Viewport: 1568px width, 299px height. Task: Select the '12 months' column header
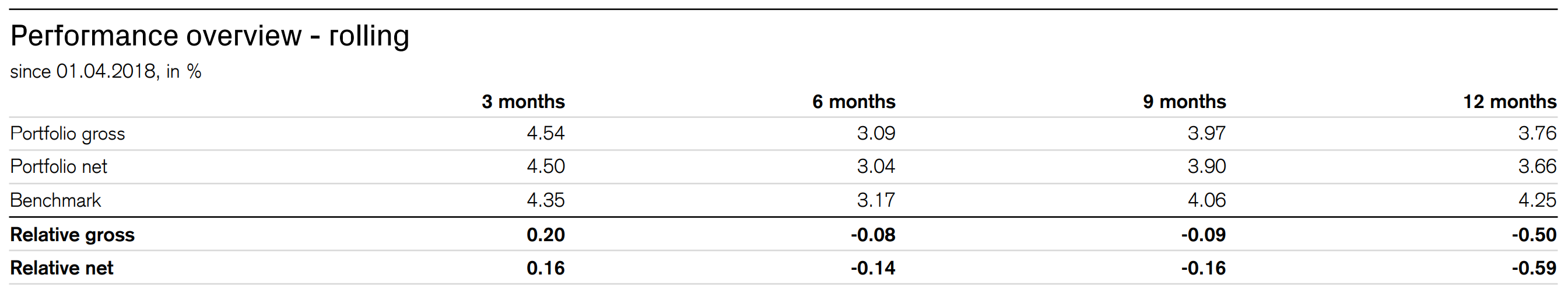click(x=1509, y=101)
